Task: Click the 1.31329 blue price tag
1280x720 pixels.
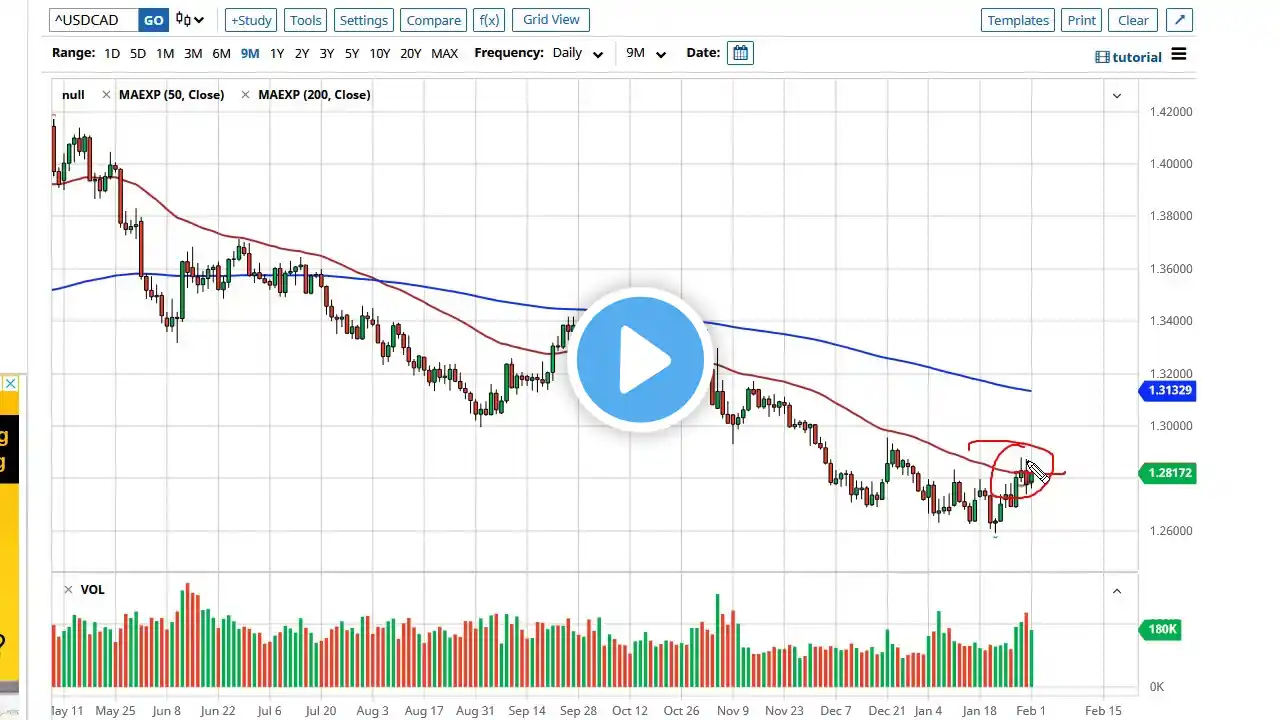Action: coord(1167,390)
